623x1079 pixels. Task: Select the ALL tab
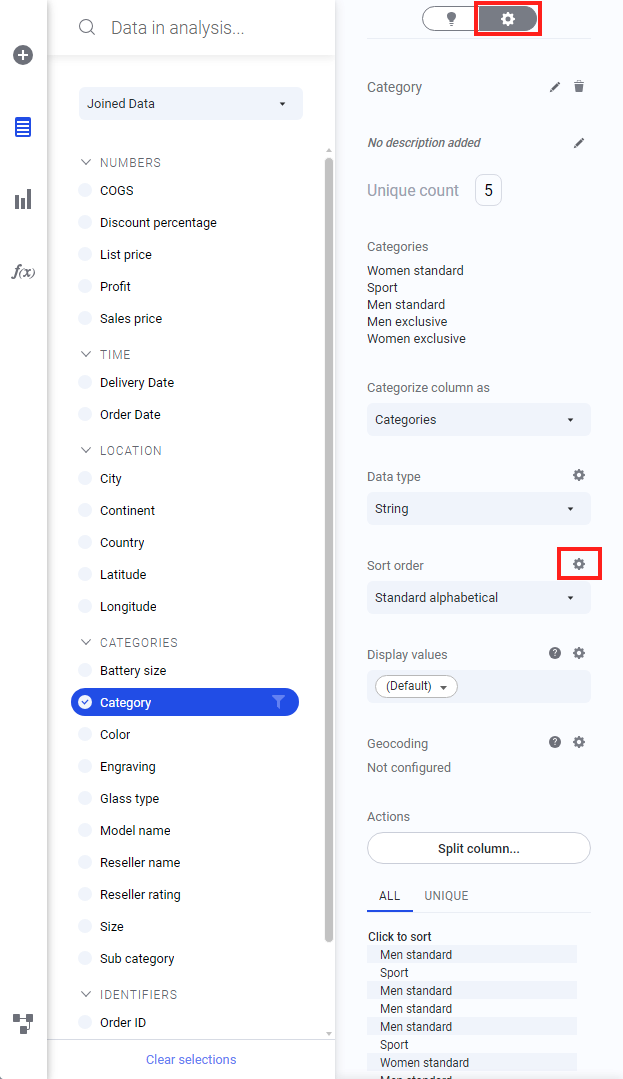[x=389, y=896]
